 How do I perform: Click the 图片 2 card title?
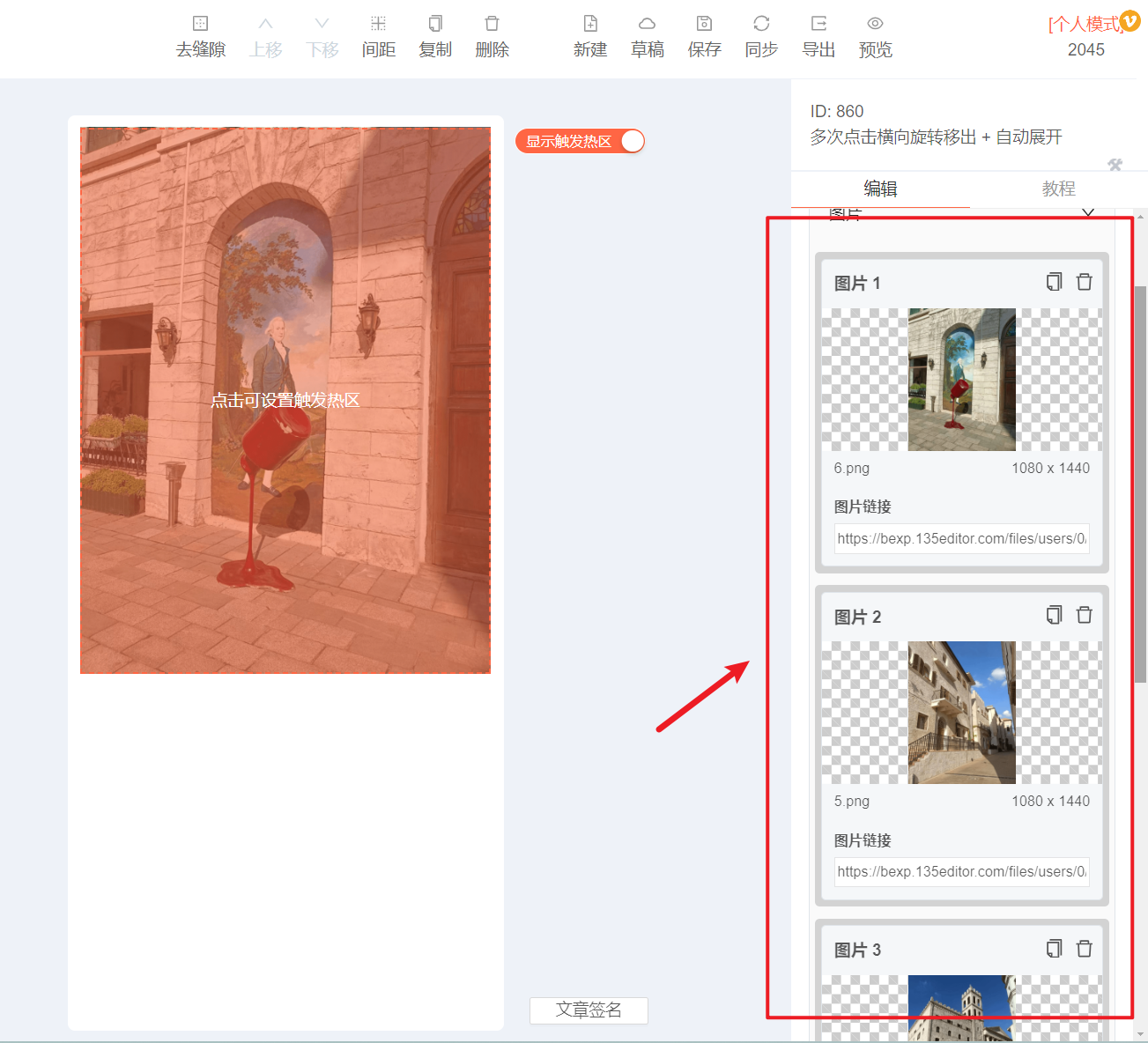(857, 617)
